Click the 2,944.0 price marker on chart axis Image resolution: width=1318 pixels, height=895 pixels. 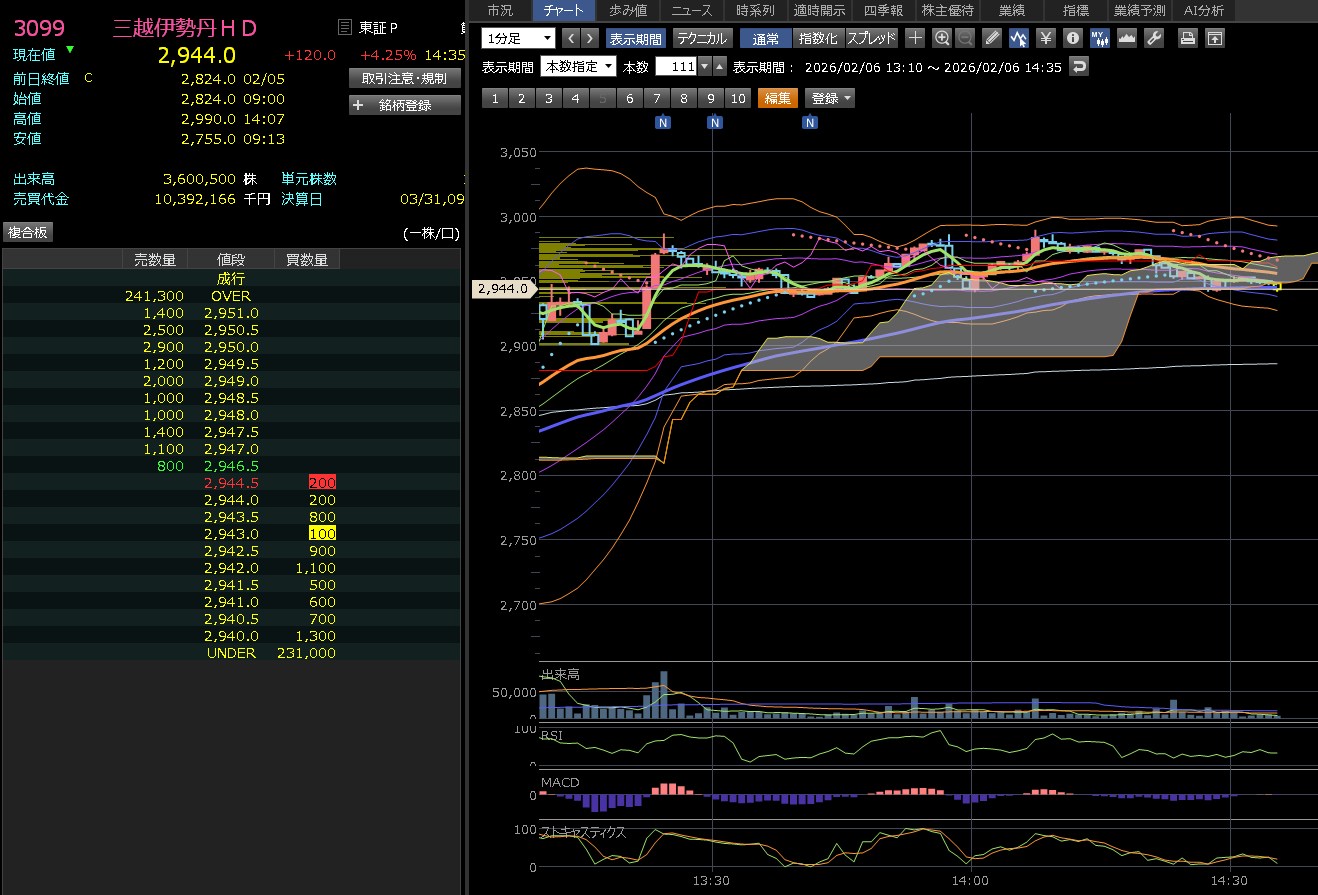click(503, 288)
